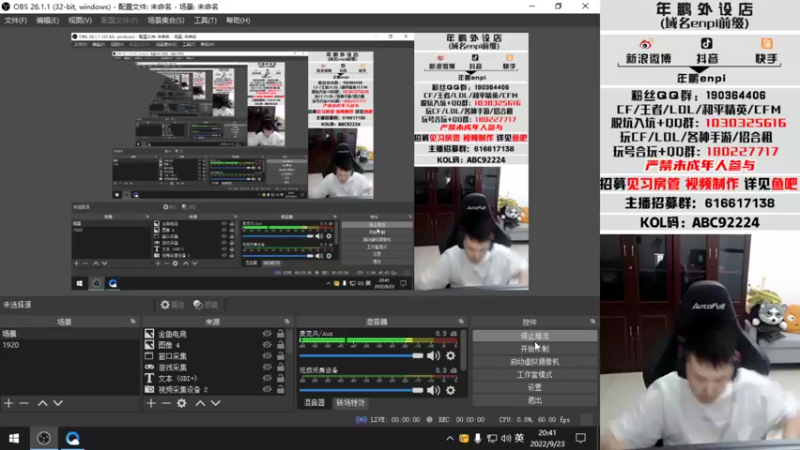This screenshot has height=450, width=800.
Task: Click the image icon of 图像 4
Action: pyautogui.click(x=149, y=345)
